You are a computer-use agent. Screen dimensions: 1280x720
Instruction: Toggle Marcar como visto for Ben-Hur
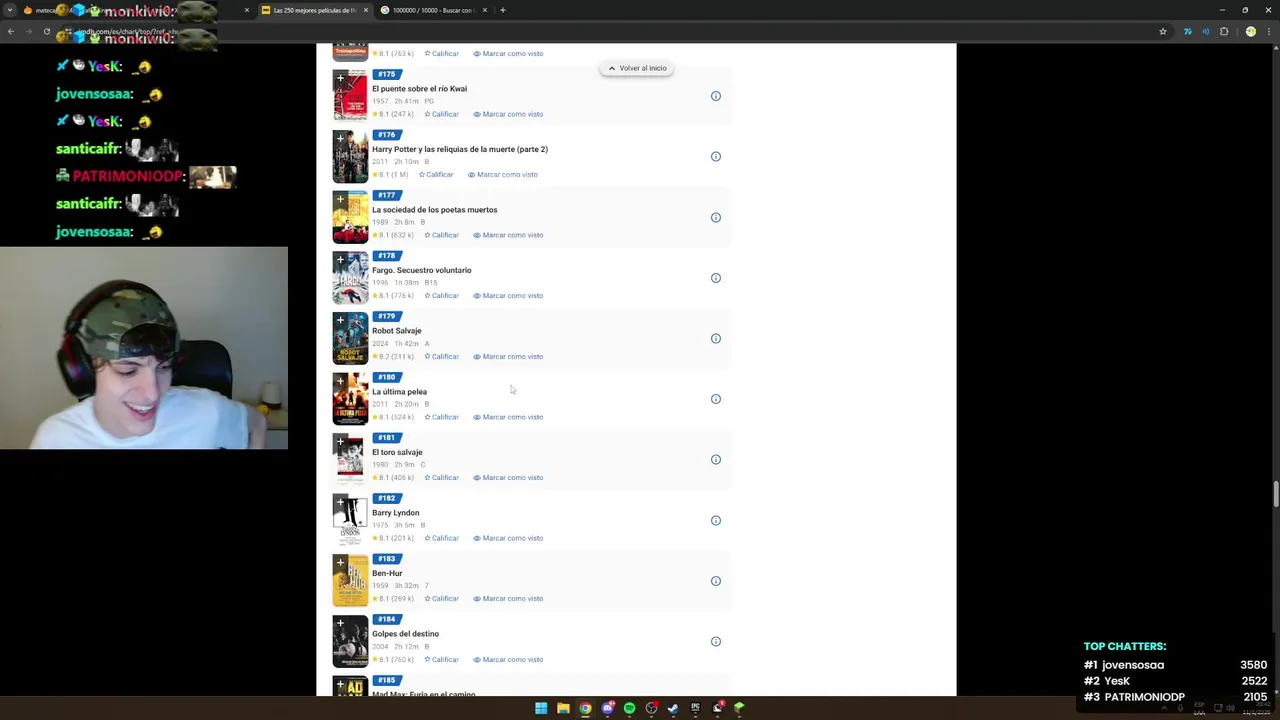(x=508, y=598)
